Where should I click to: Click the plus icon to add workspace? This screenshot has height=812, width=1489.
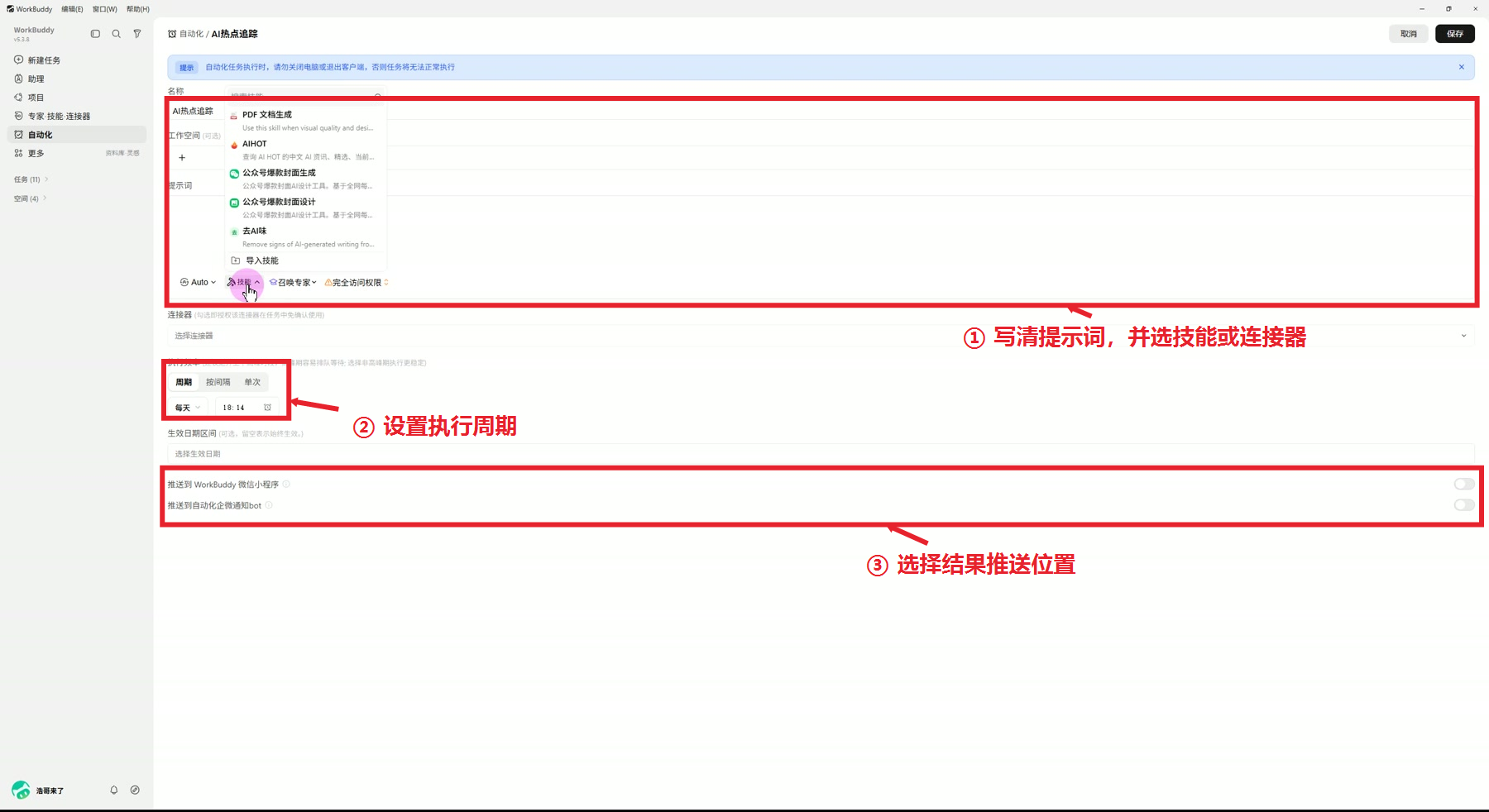[x=182, y=157]
